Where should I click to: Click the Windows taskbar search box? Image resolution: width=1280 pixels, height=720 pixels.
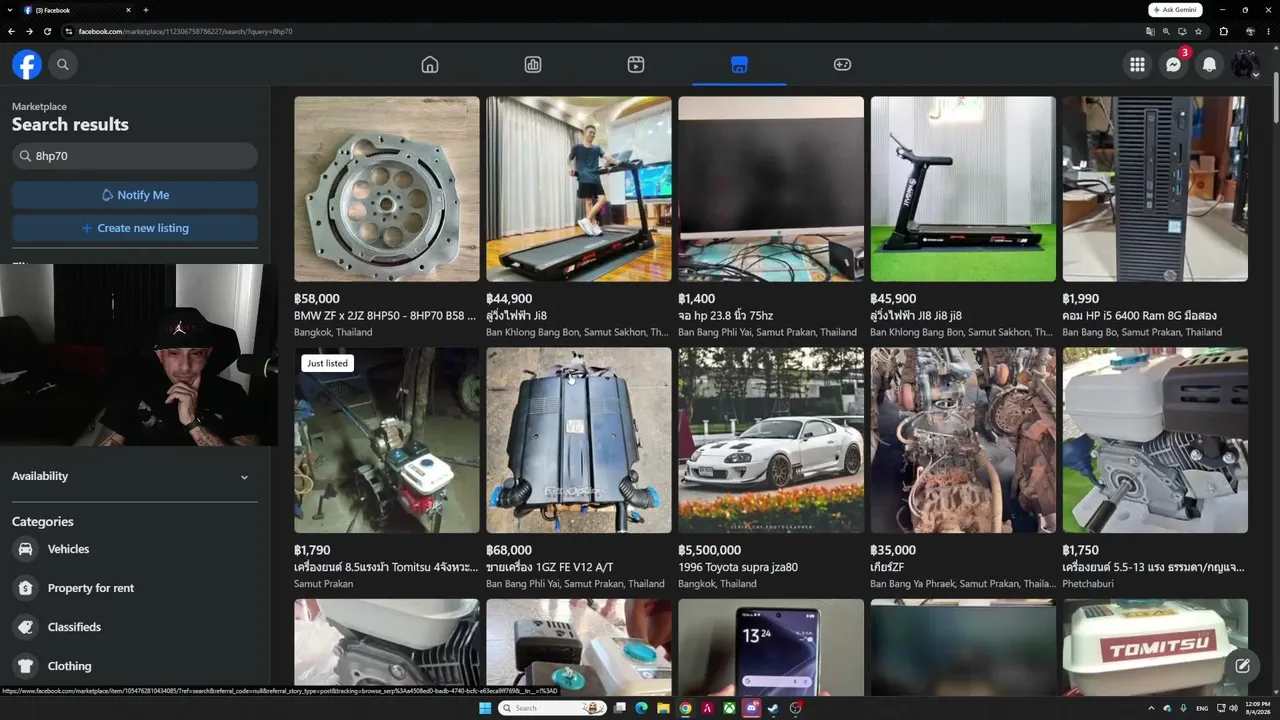pyautogui.click(x=553, y=708)
